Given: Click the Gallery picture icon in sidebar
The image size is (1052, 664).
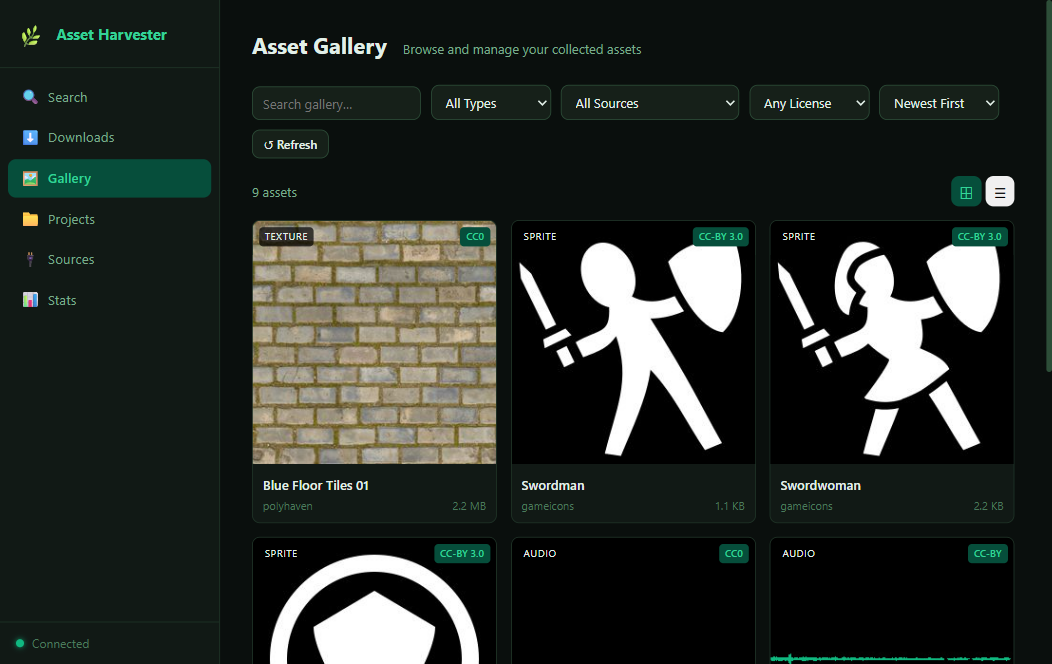Looking at the screenshot, I should [30, 178].
